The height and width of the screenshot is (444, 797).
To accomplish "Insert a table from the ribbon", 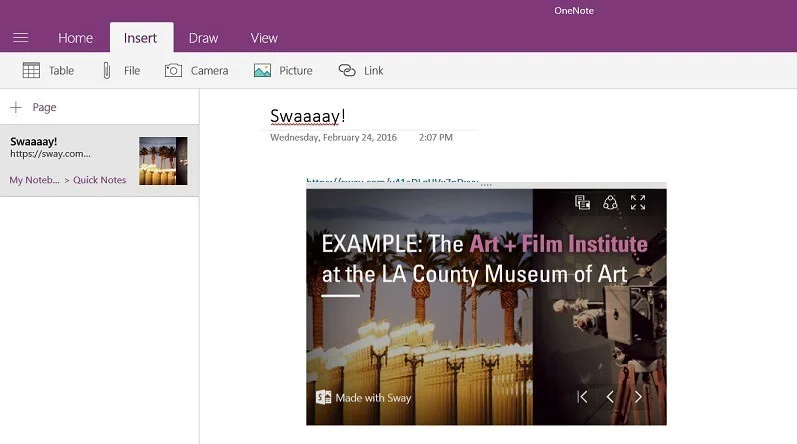I will click(x=47, y=71).
